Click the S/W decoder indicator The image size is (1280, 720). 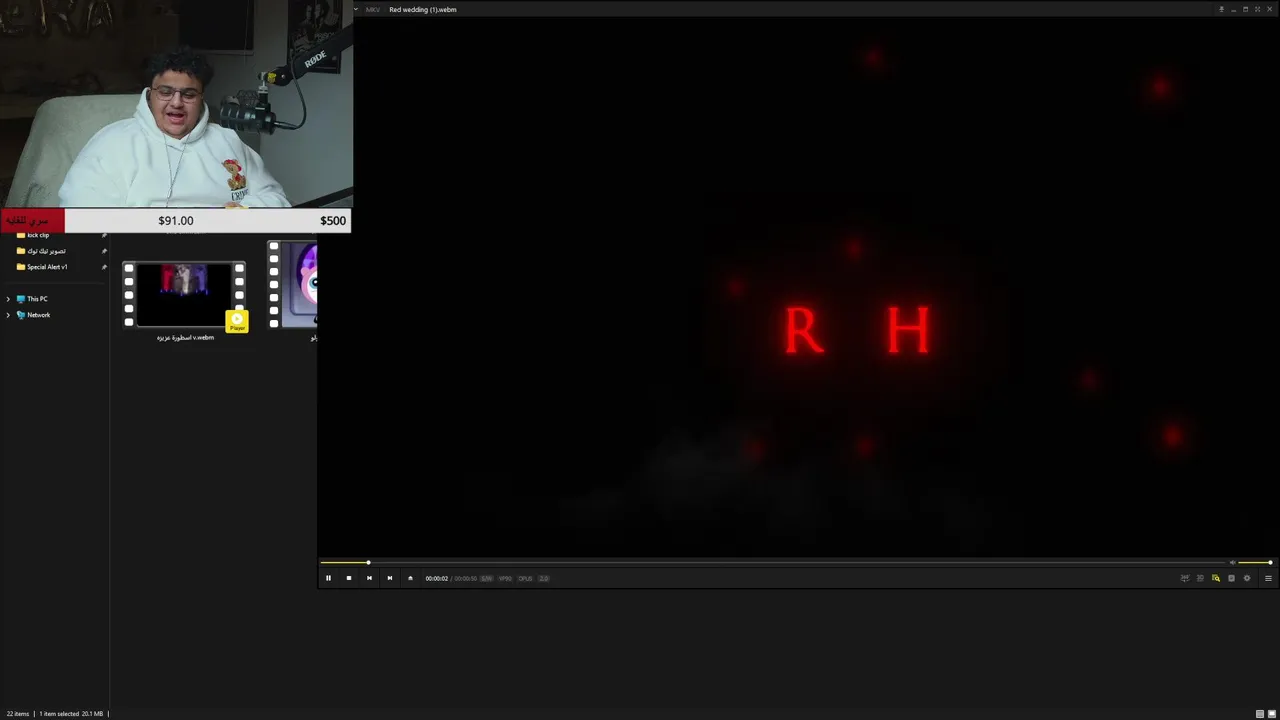click(x=487, y=578)
